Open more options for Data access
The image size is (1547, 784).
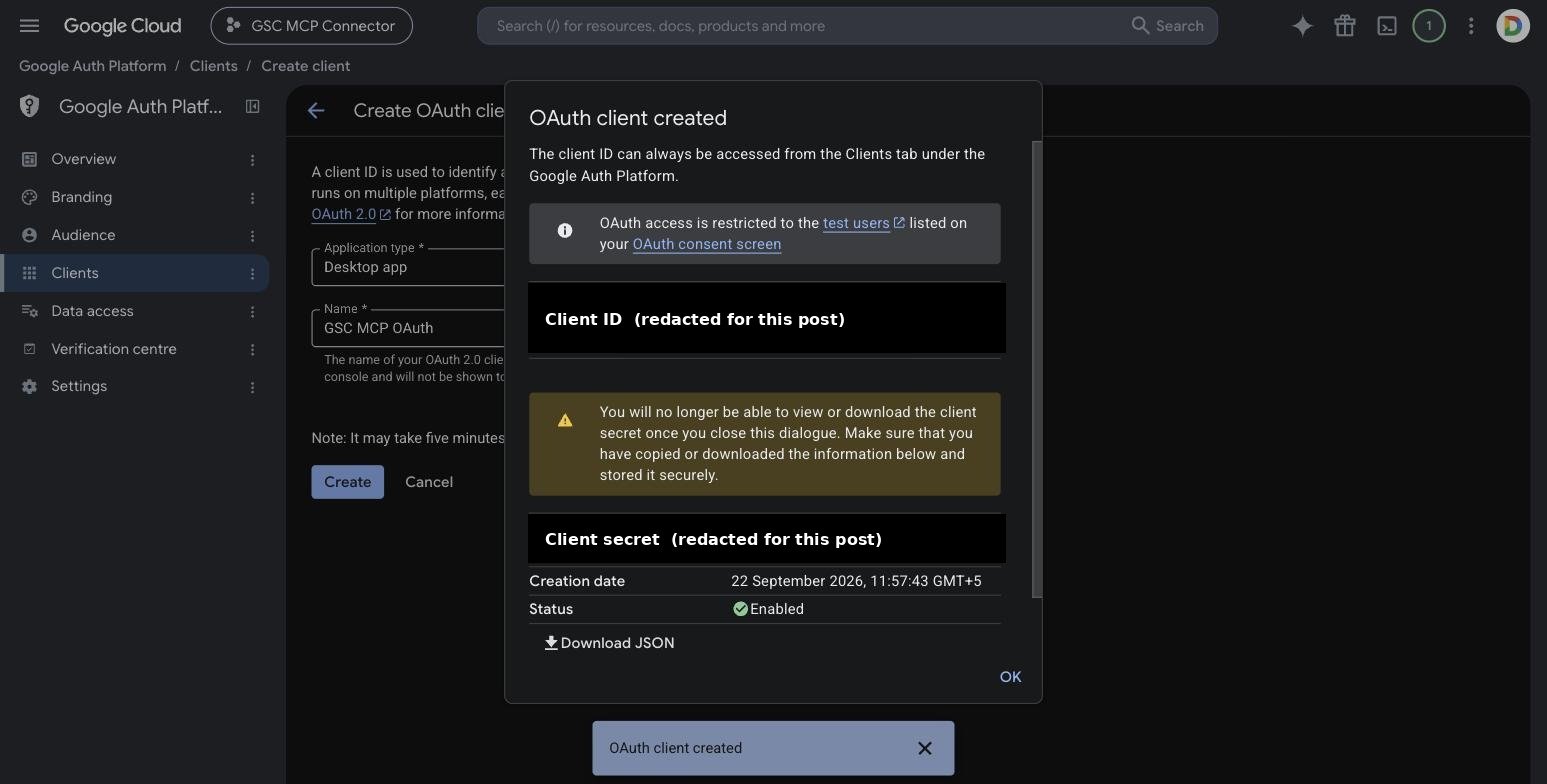pyautogui.click(x=252, y=312)
